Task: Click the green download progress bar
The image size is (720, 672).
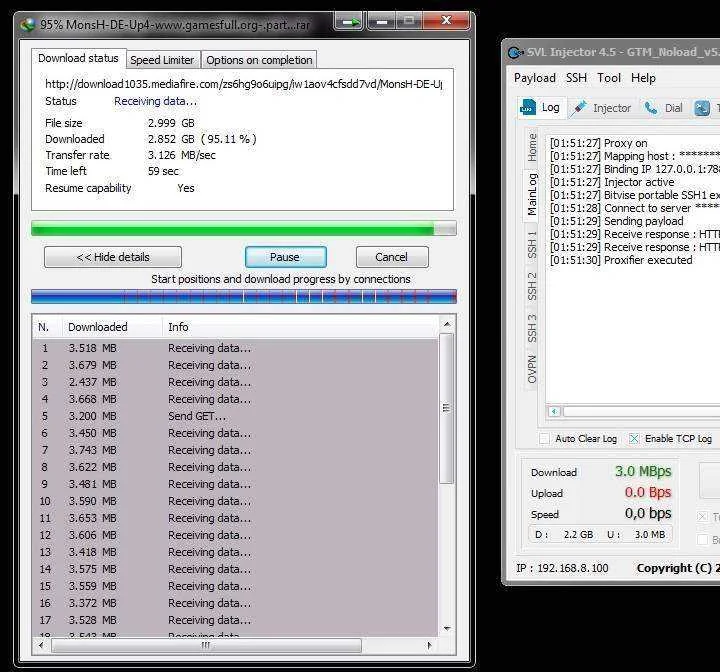Action: (244, 228)
